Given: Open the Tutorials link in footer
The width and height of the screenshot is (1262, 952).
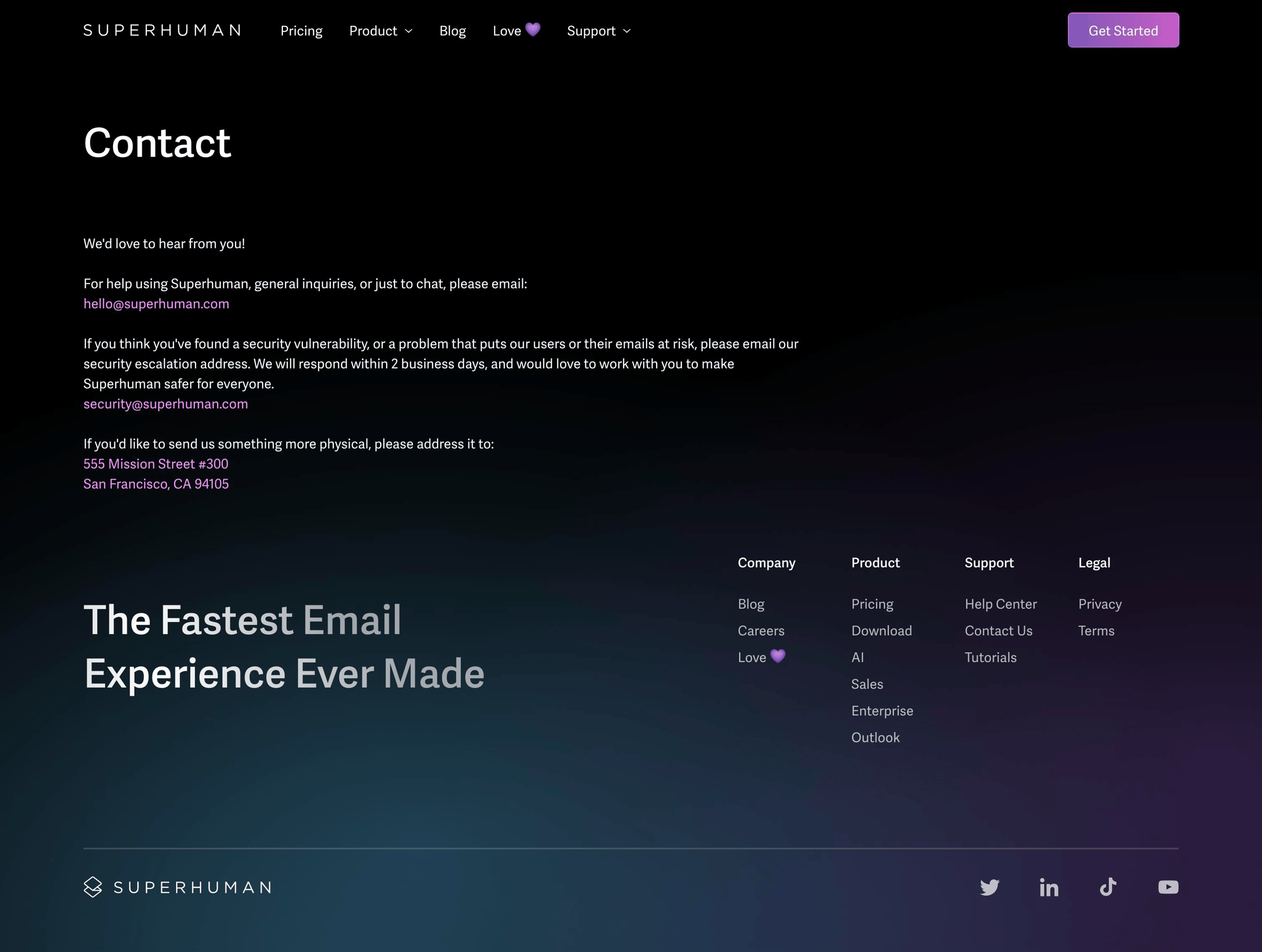Looking at the screenshot, I should click(x=990, y=658).
